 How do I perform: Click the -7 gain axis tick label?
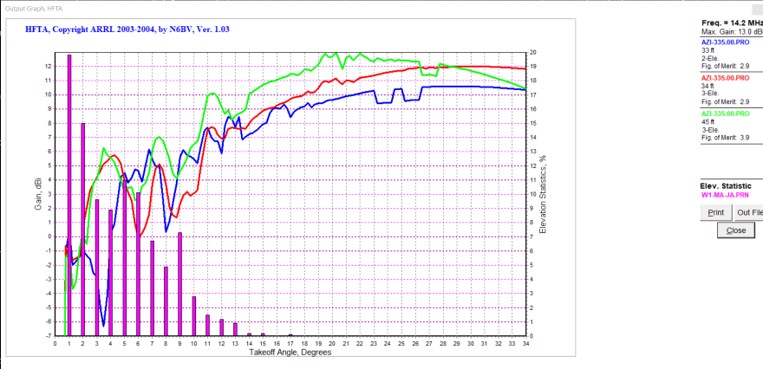click(x=50, y=336)
